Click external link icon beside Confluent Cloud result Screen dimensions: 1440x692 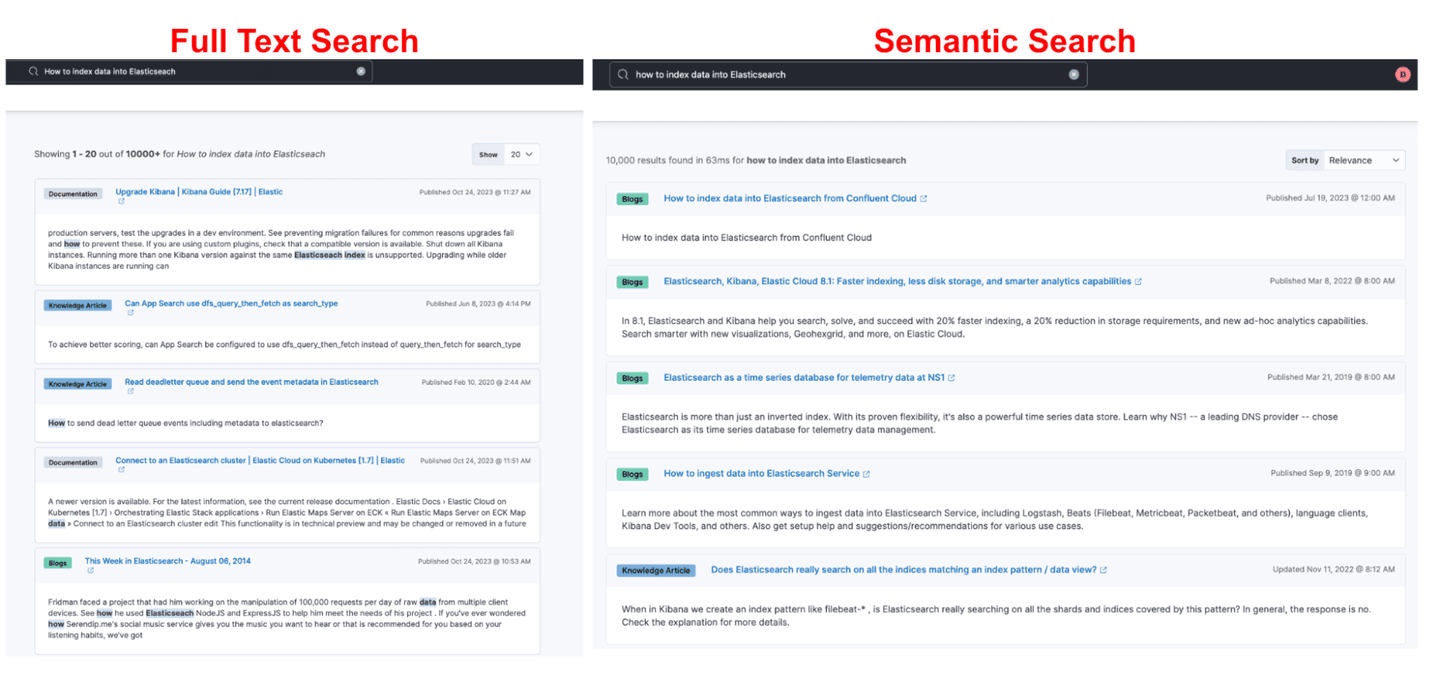[924, 199]
